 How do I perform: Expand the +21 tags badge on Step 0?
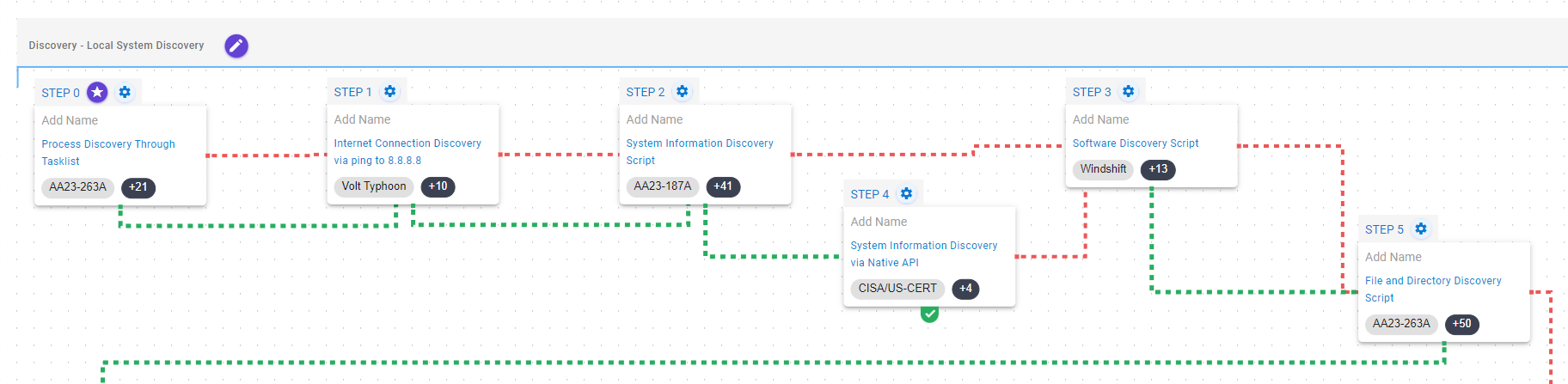click(138, 187)
